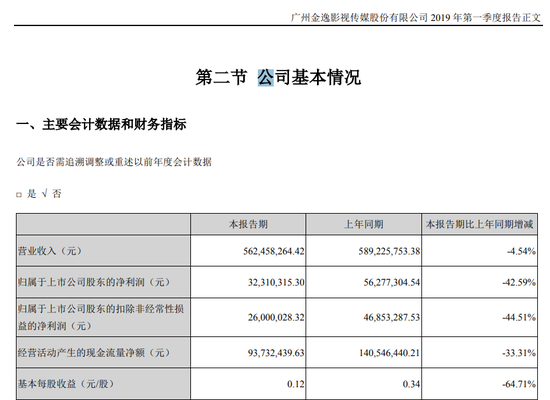Select the 是 checkbox box
Image resolution: width=550 pixels, height=400 pixels.
(x=19, y=194)
